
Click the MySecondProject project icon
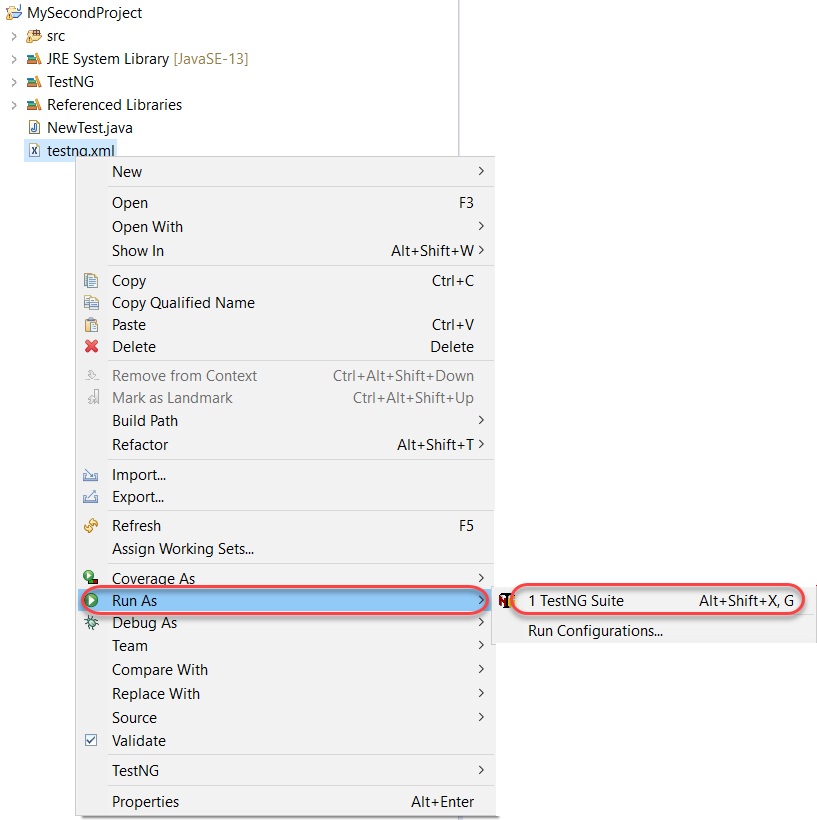14,13
